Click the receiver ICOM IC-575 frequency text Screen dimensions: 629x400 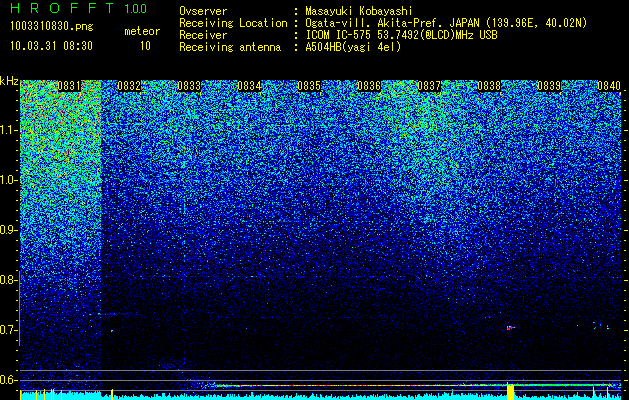(401, 35)
